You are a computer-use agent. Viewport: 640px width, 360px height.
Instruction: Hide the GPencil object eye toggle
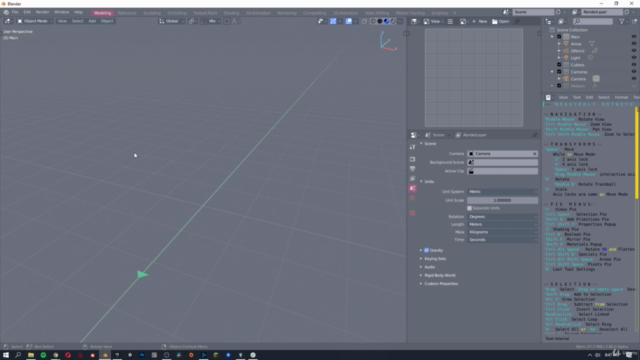click(x=633, y=51)
